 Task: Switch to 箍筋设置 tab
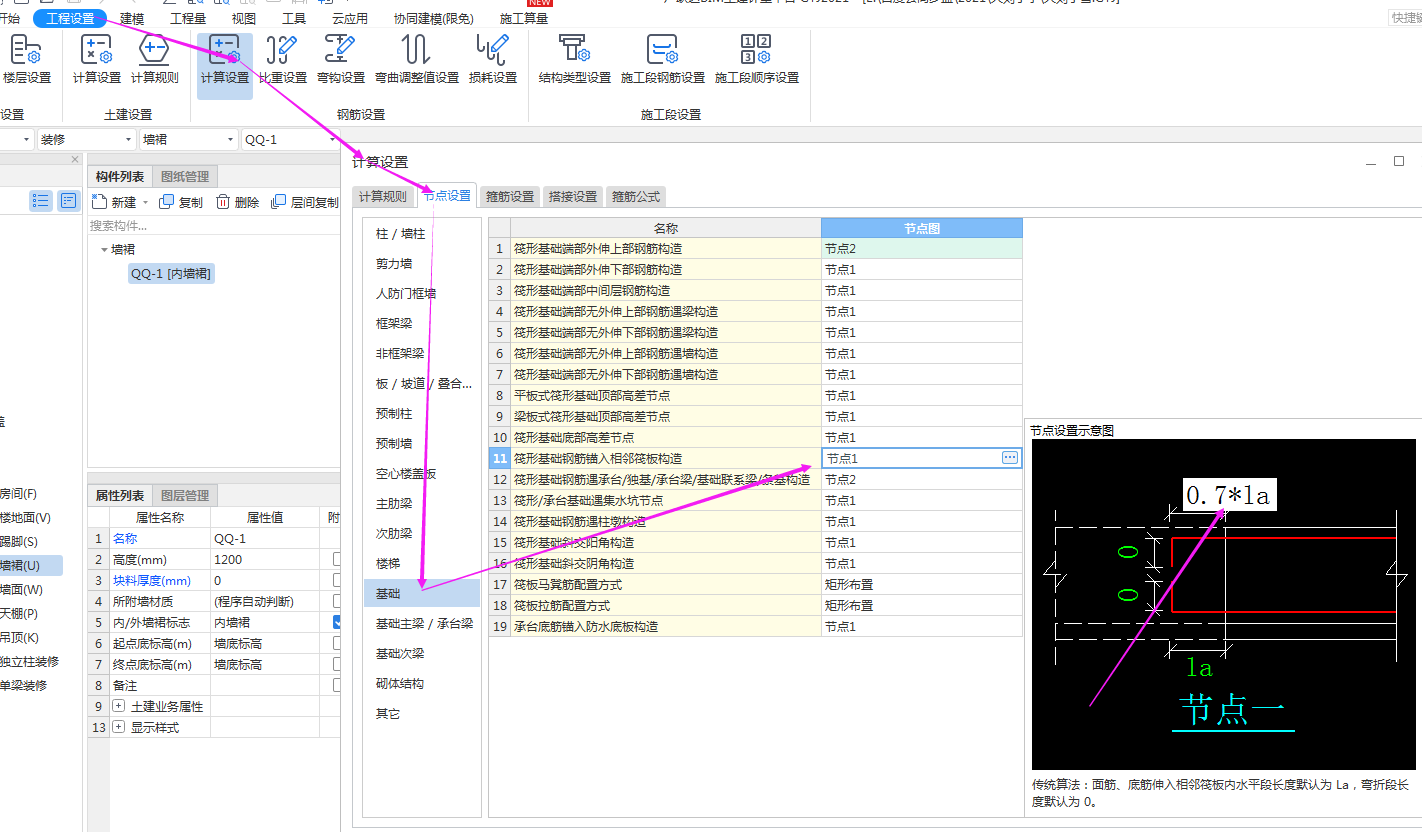pos(510,196)
